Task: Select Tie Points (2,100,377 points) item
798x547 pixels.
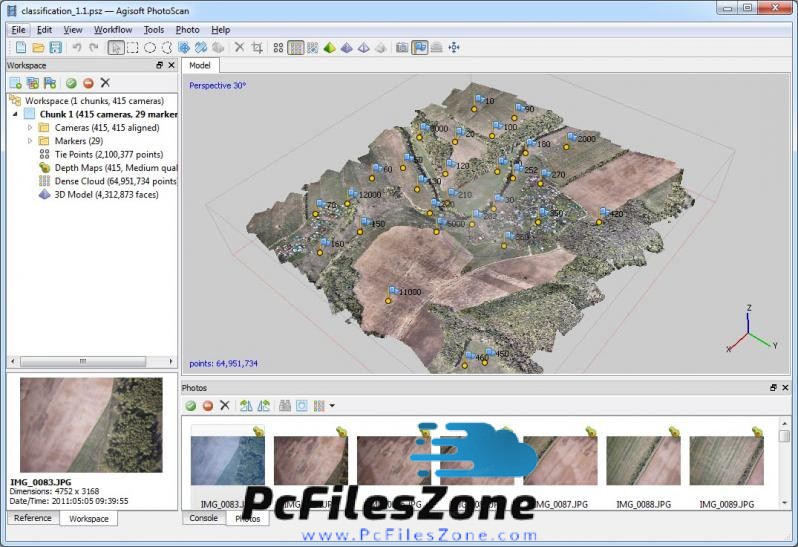Action: (x=109, y=154)
